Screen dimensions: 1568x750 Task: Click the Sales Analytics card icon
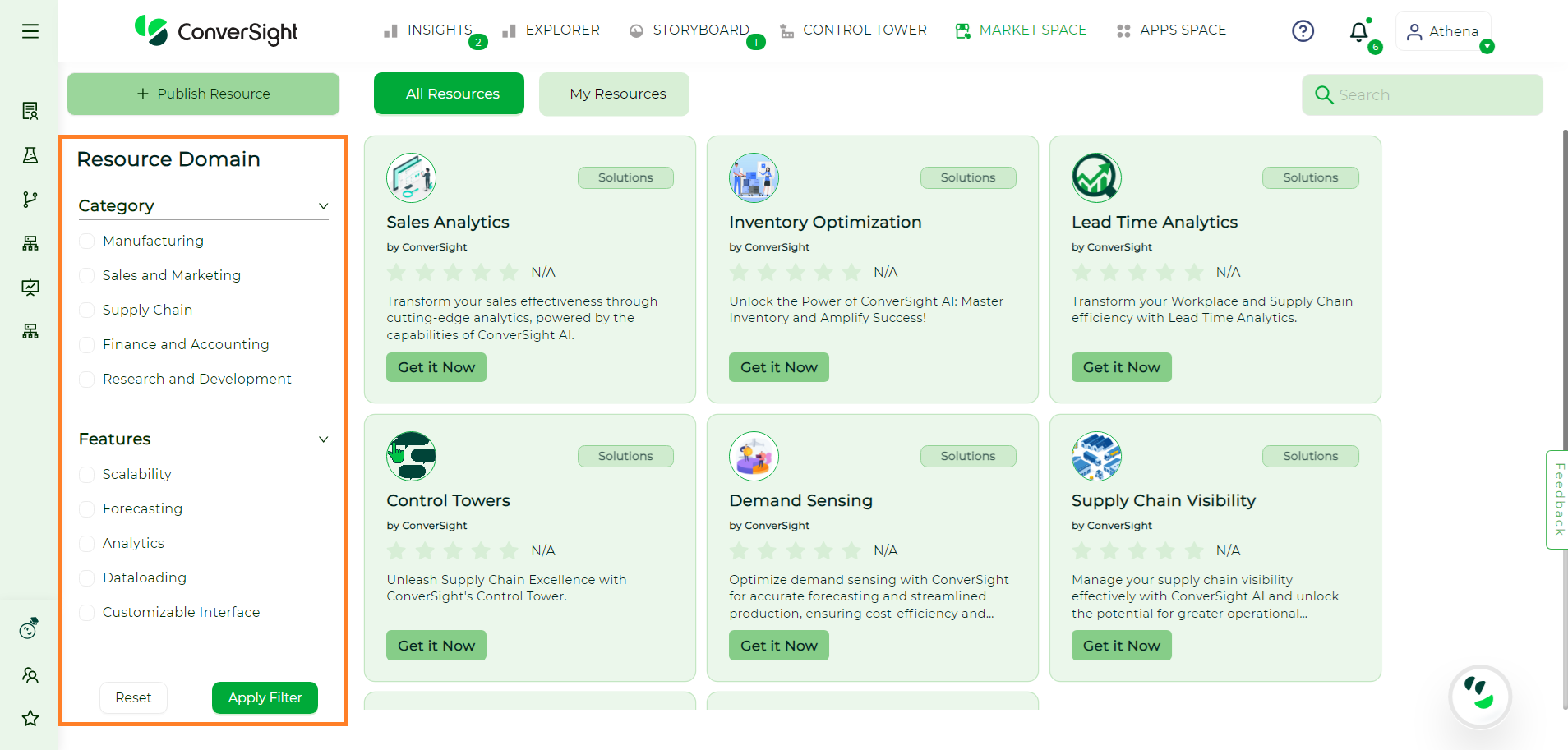(411, 177)
